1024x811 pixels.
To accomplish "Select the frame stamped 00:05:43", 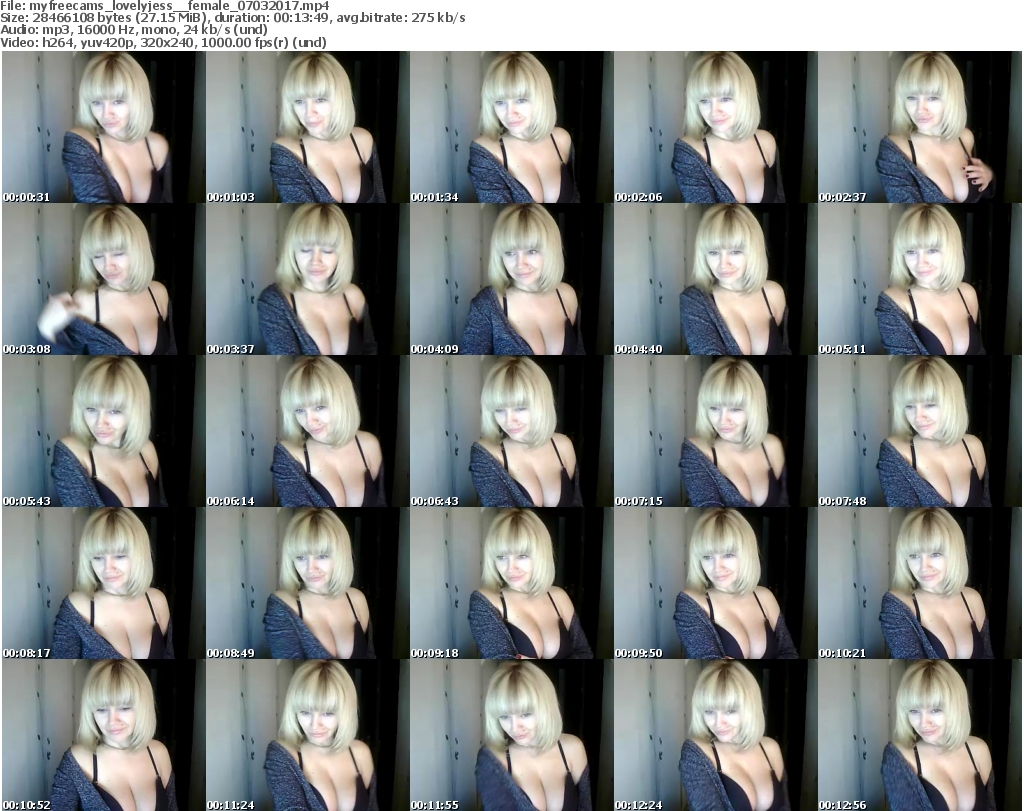I will (103, 432).
